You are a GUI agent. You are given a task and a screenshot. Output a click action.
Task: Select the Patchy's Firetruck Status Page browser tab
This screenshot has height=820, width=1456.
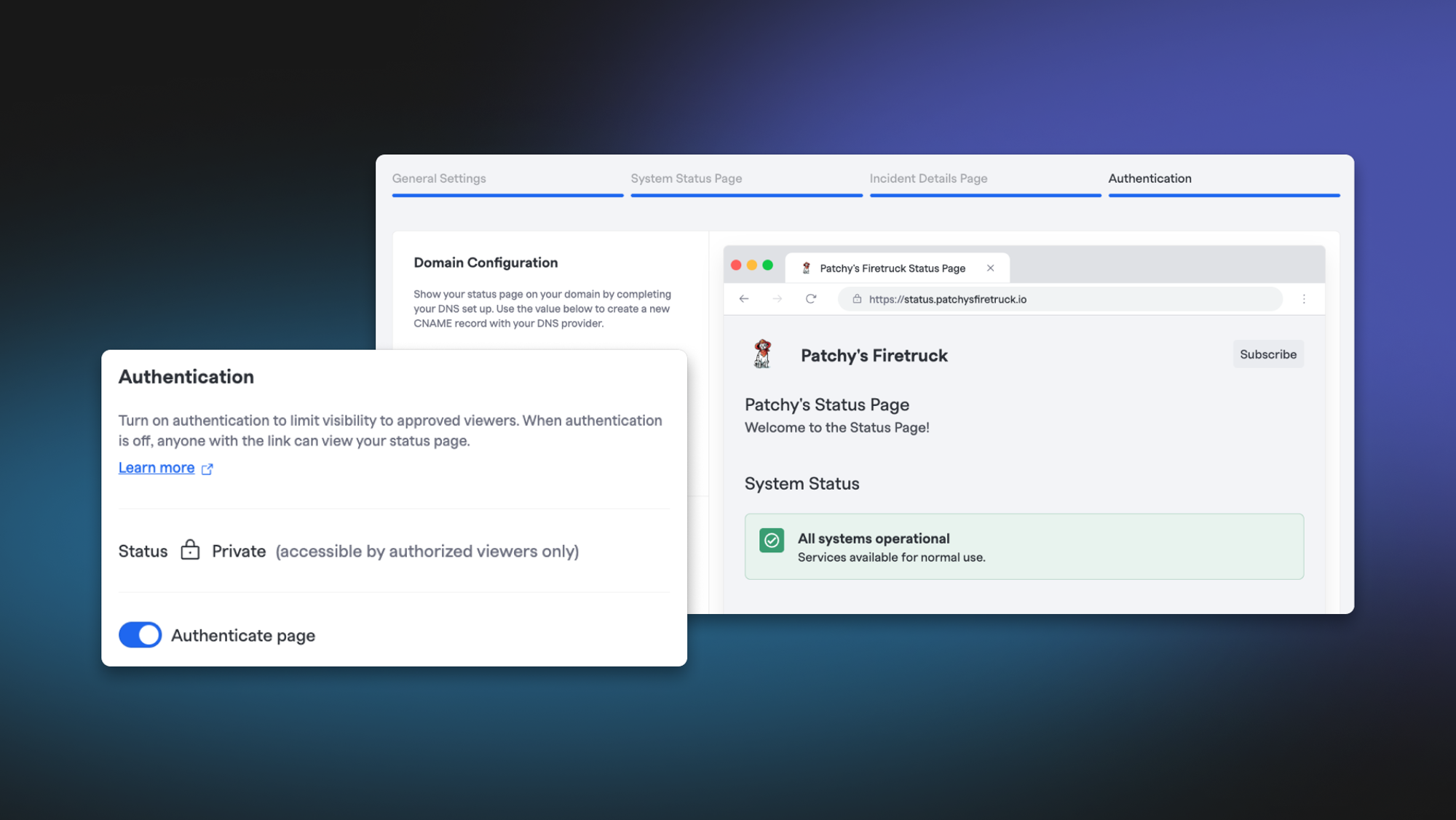click(x=898, y=268)
